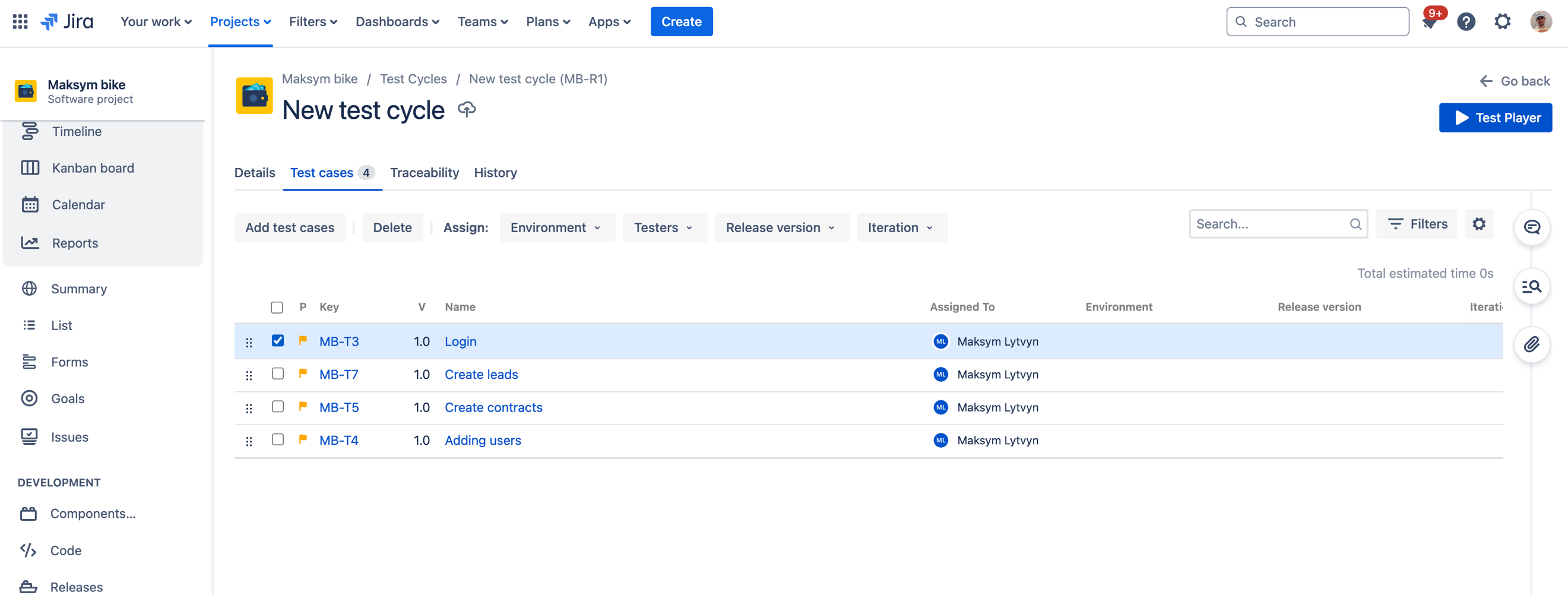Open table column settings gear icon

(1478, 224)
